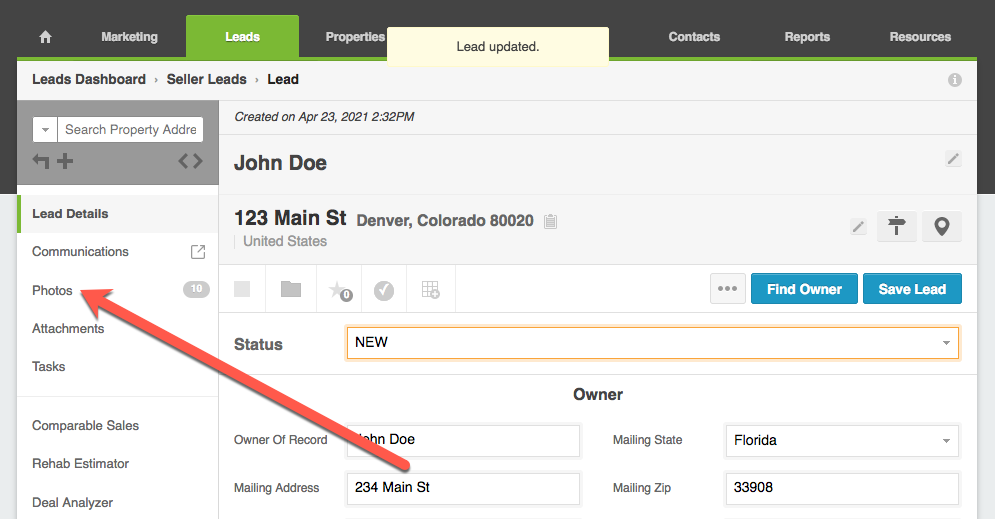This screenshot has width=995, height=519.
Task: Click the checkmark circle icon in toolbar
Action: pyautogui.click(x=384, y=290)
